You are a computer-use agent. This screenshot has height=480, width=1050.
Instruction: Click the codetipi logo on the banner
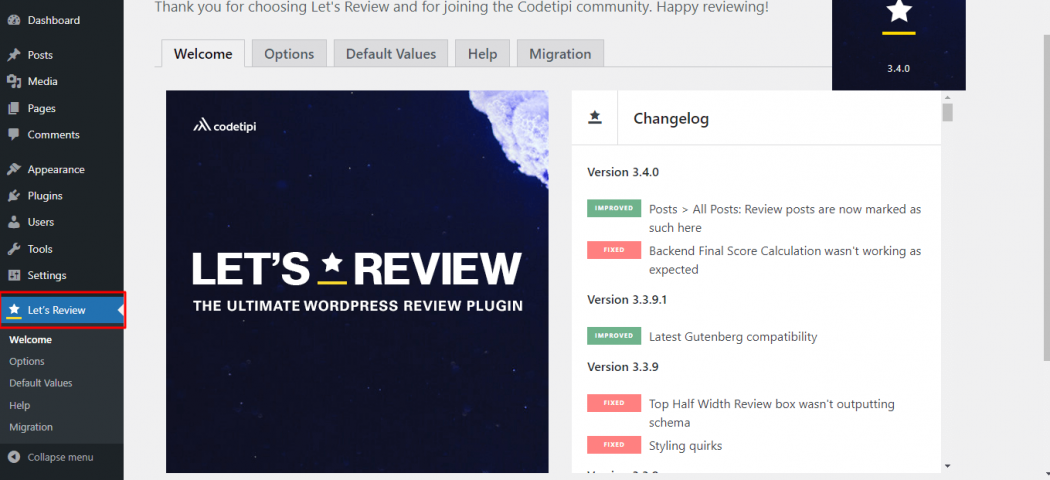coord(224,125)
